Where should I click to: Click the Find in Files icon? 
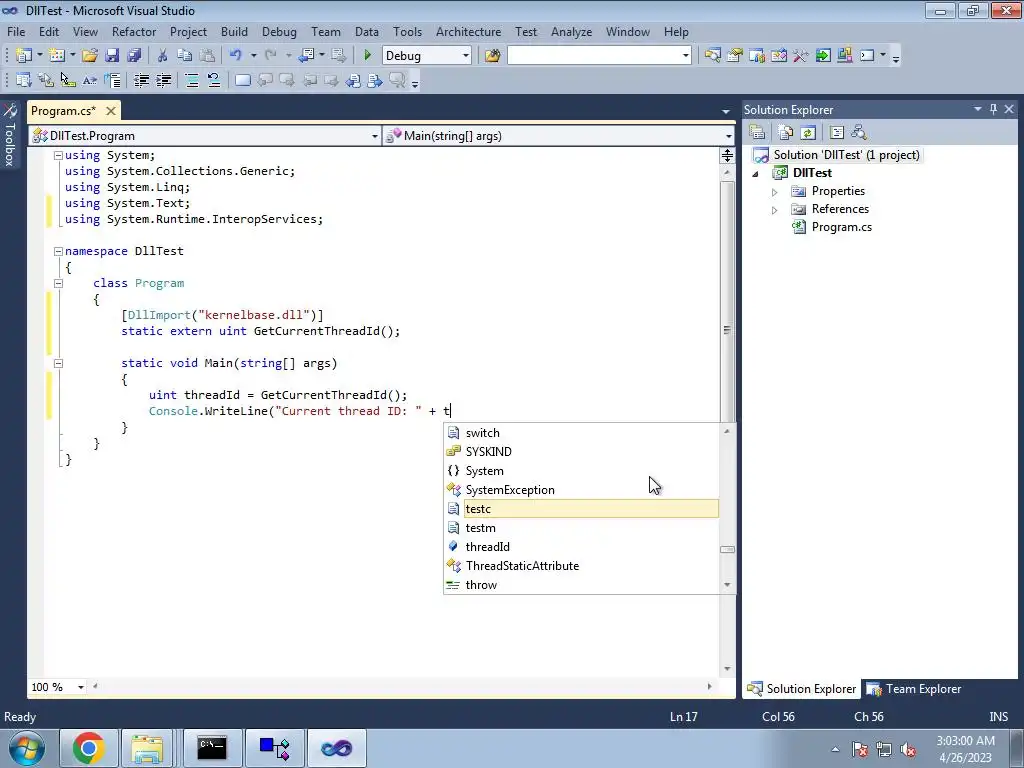point(492,56)
